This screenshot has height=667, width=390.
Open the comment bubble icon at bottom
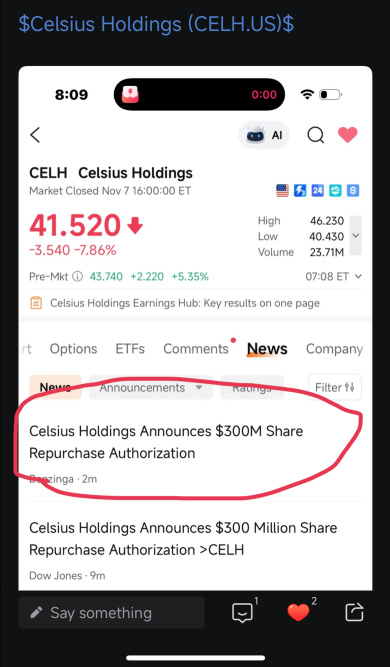coord(242,613)
